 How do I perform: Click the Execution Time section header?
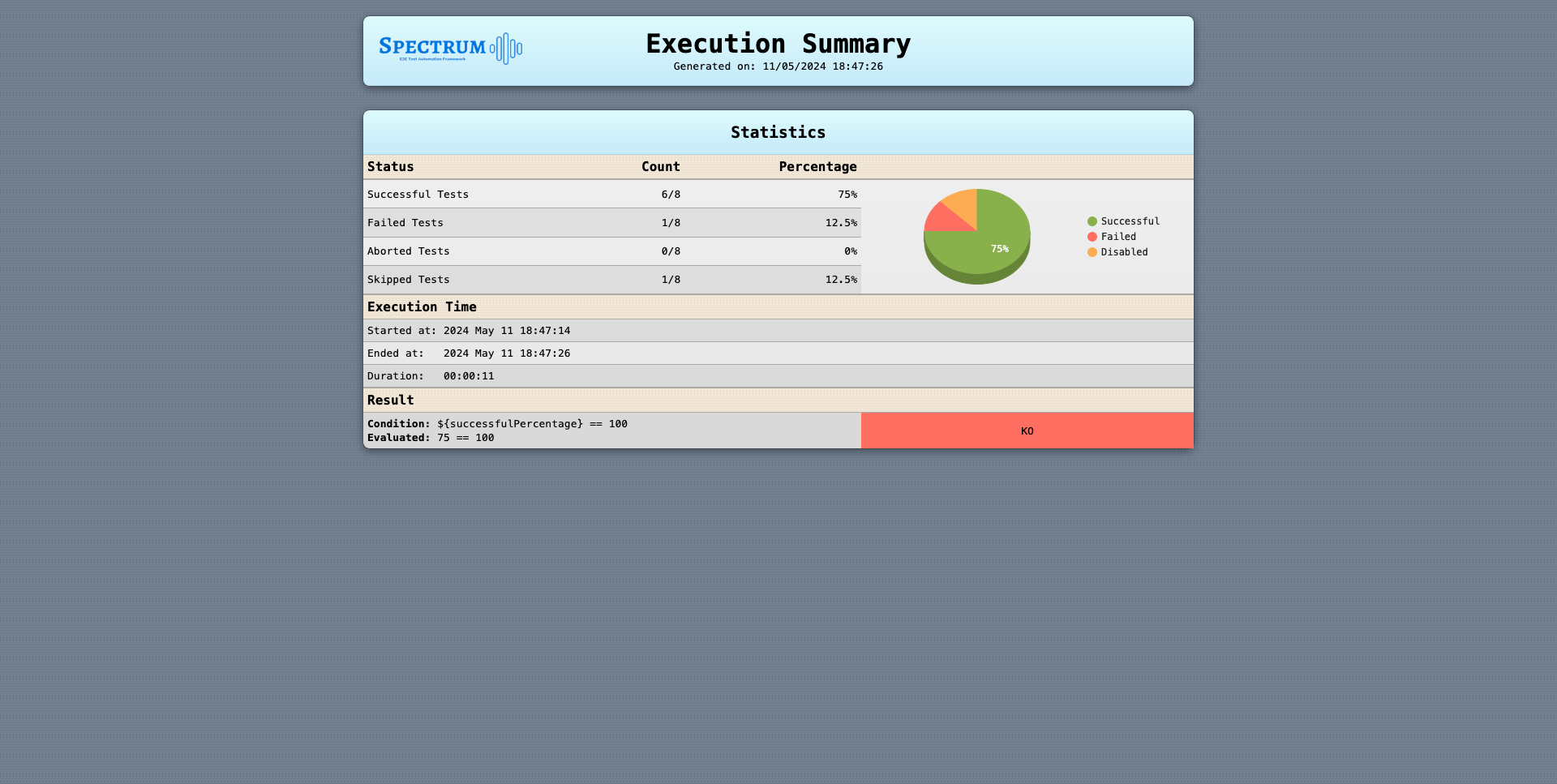pos(778,306)
